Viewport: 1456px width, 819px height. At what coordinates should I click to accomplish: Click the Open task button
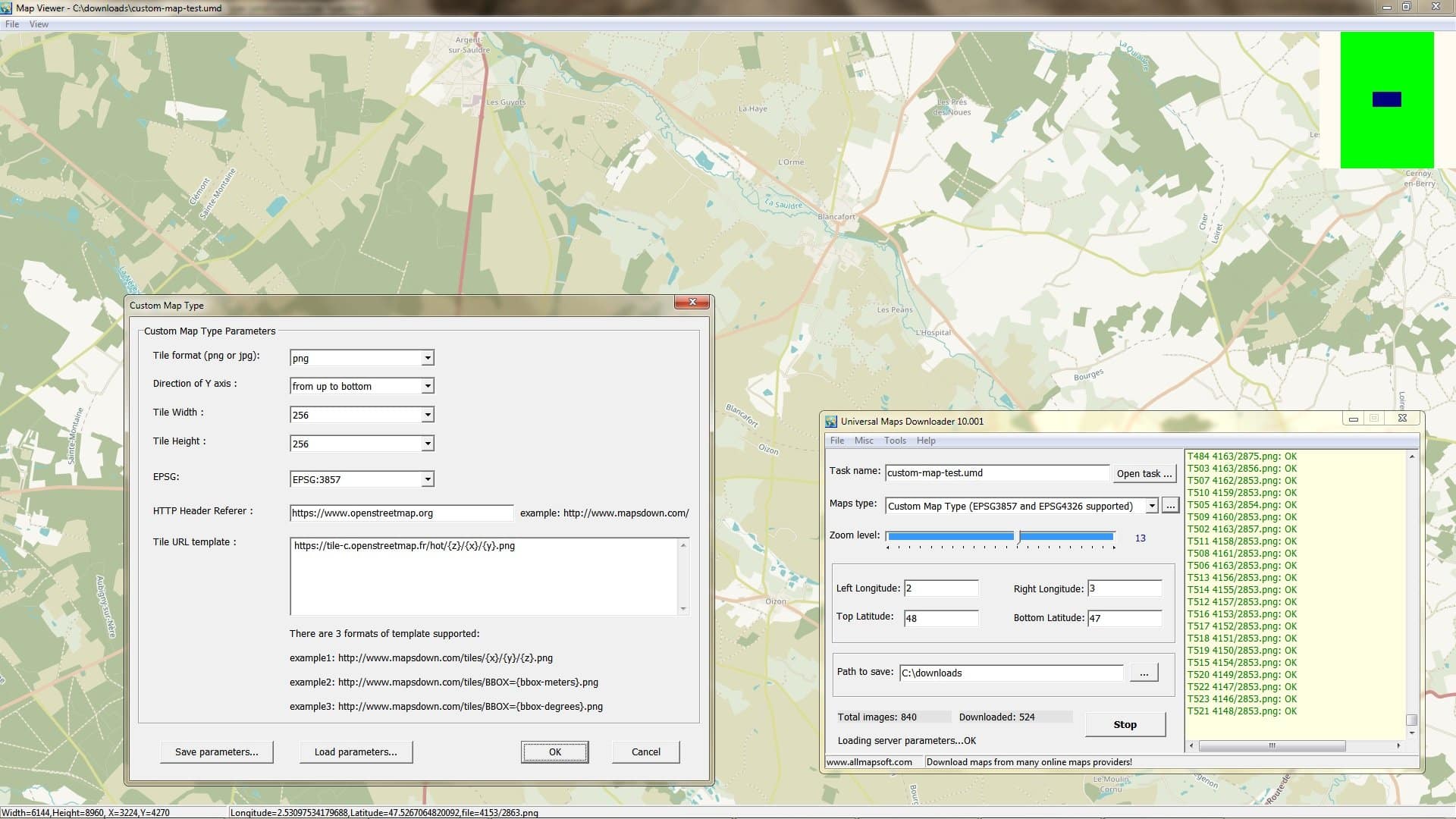coord(1144,473)
